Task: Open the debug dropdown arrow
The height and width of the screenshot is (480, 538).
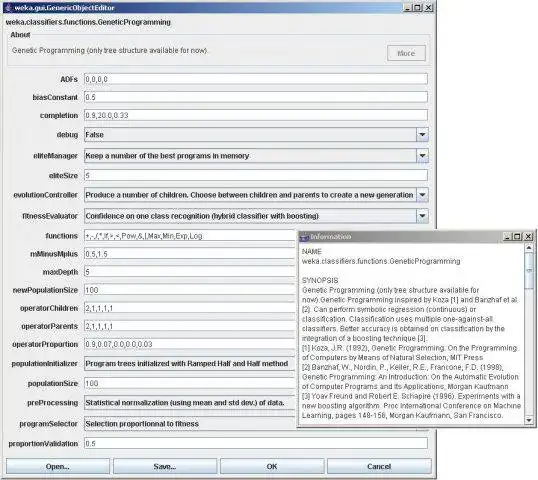Action: point(422,134)
